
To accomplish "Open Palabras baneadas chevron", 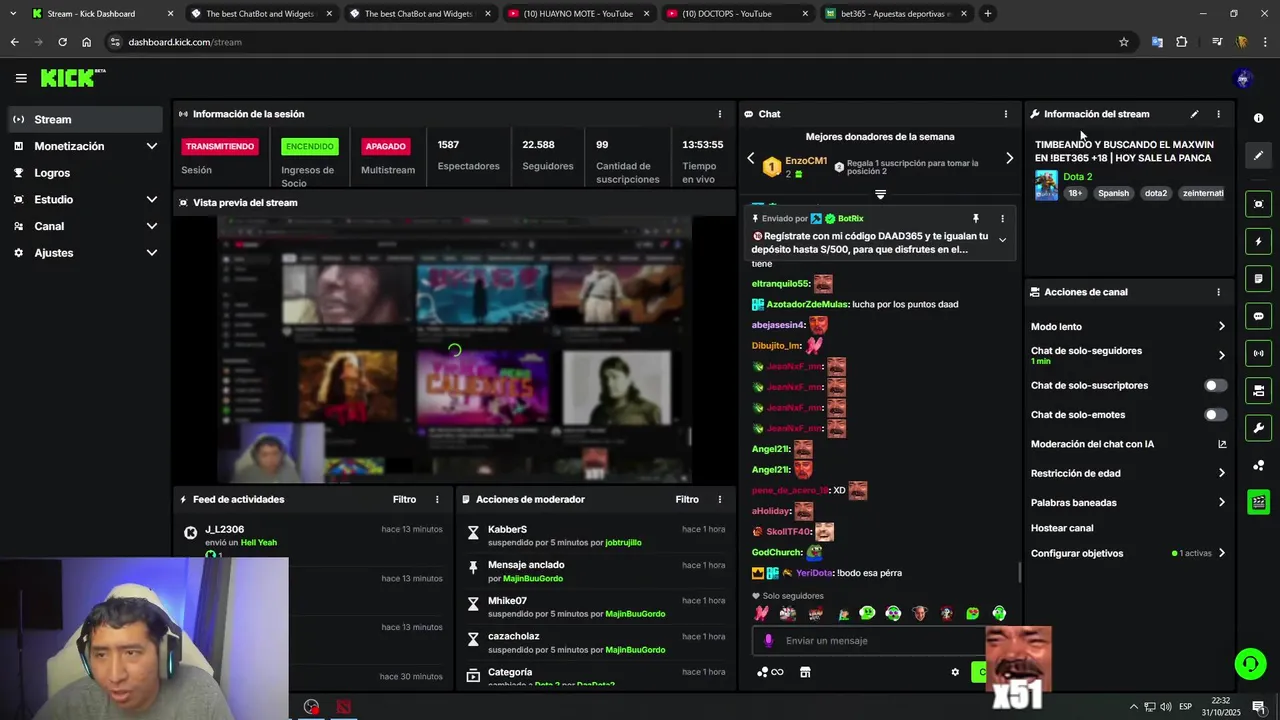I will point(1221,502).
